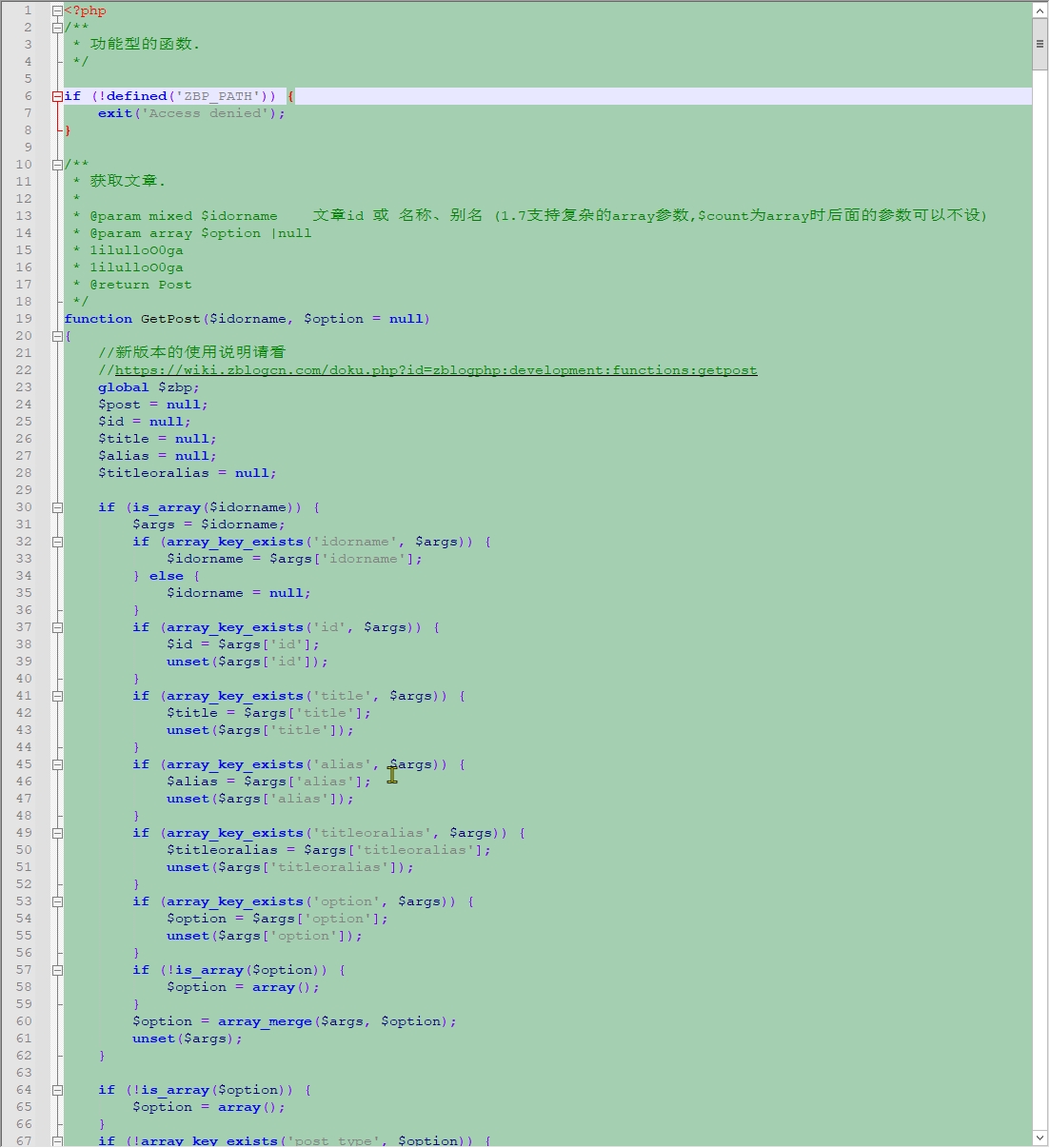Collapse the !is_array($option) fold at line 57

[57, 970]
